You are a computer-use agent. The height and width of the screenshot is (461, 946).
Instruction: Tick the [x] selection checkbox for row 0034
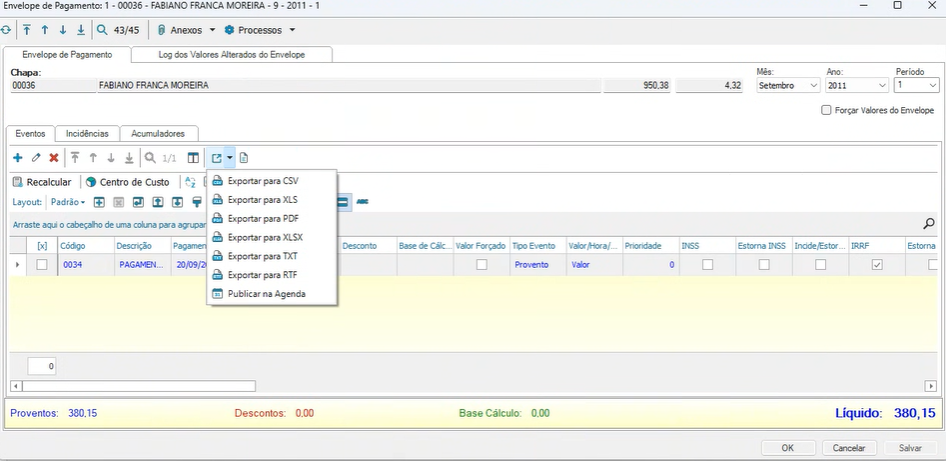point(42,264)
